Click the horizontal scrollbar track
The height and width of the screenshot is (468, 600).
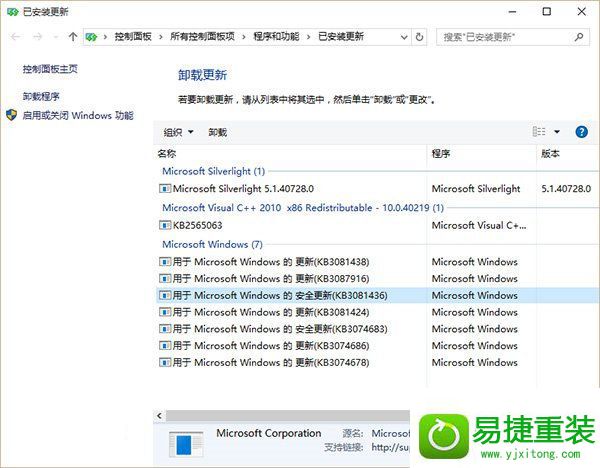[x=288, y=416]
